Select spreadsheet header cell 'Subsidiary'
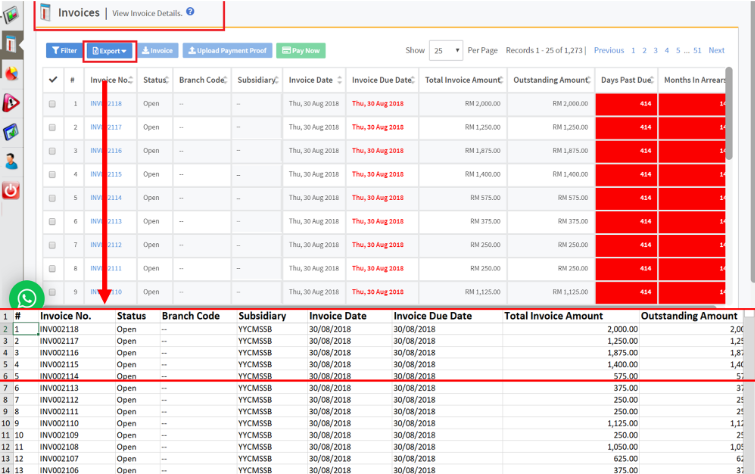Image resolution: width=755 pixels, height=474 pixels. tap(273, 316)
